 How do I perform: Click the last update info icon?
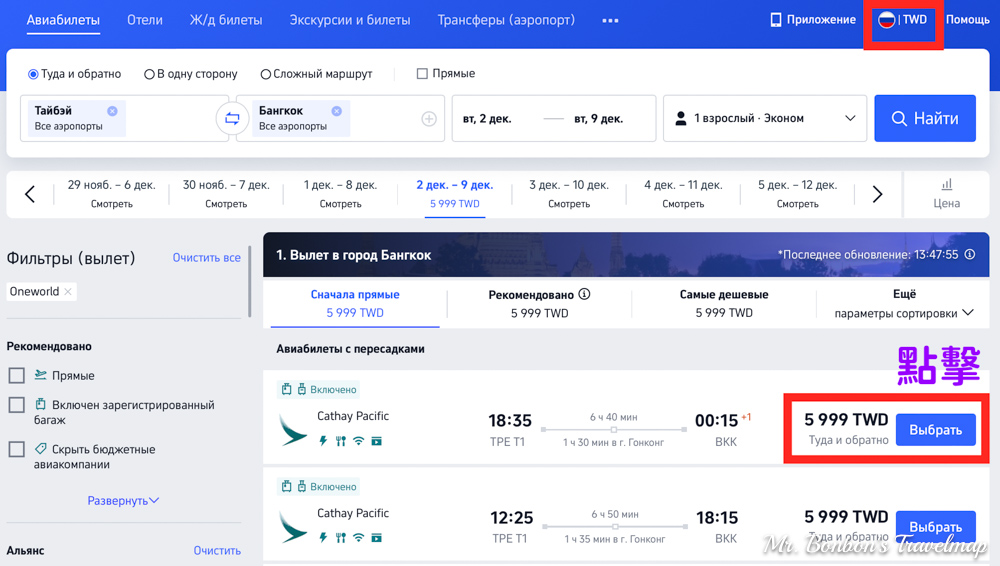(x=969, y=255)
